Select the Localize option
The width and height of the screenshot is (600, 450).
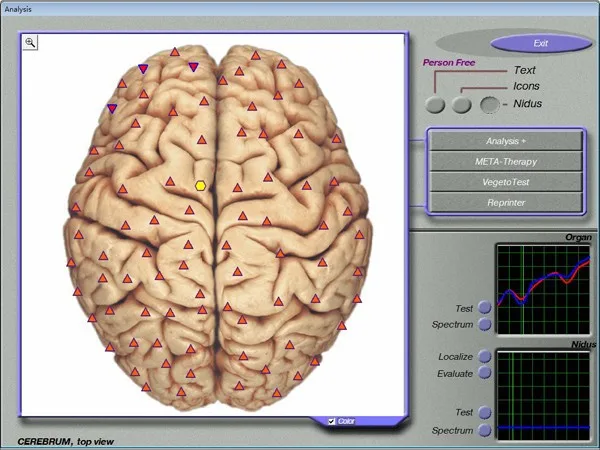485,356
